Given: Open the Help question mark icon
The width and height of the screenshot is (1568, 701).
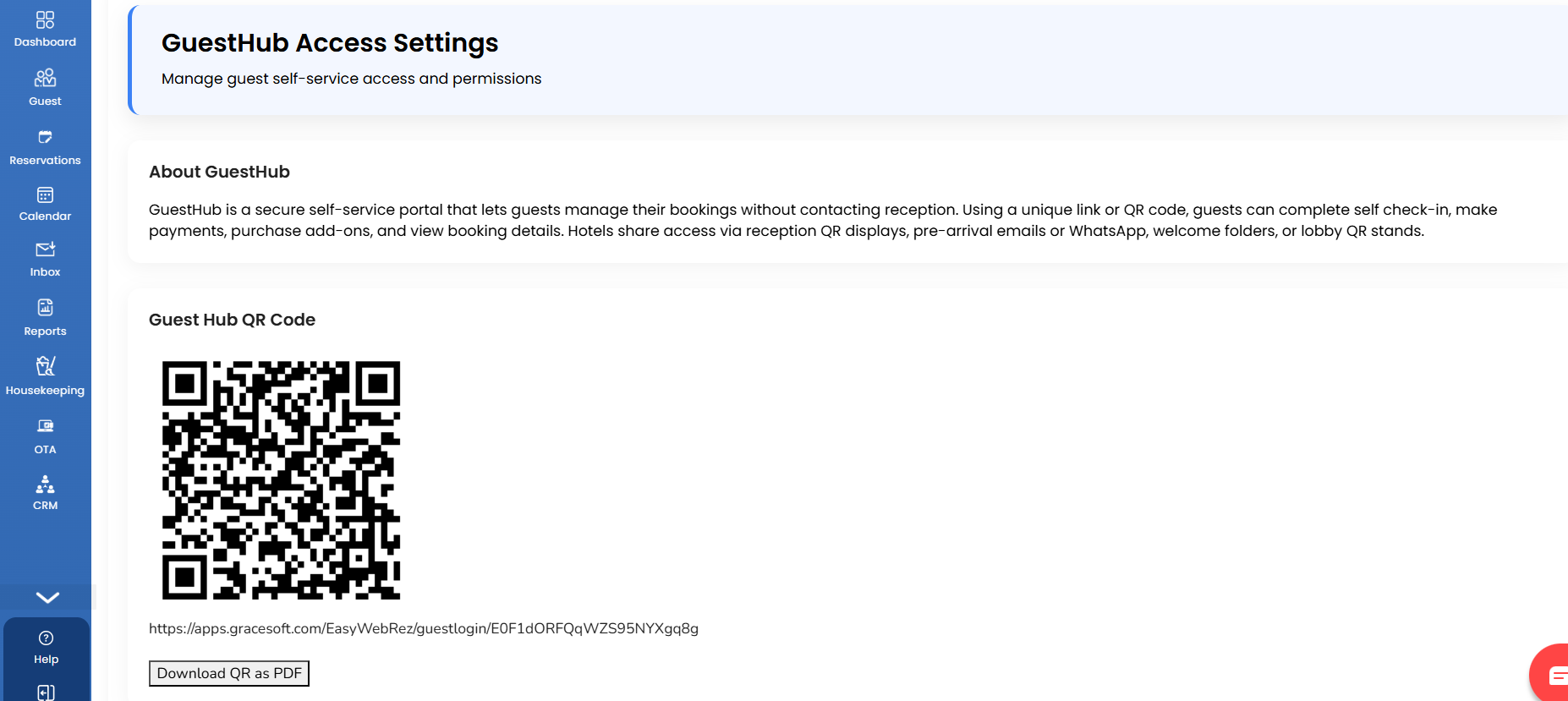Looking at the screenshot, I should click(47, 638).
